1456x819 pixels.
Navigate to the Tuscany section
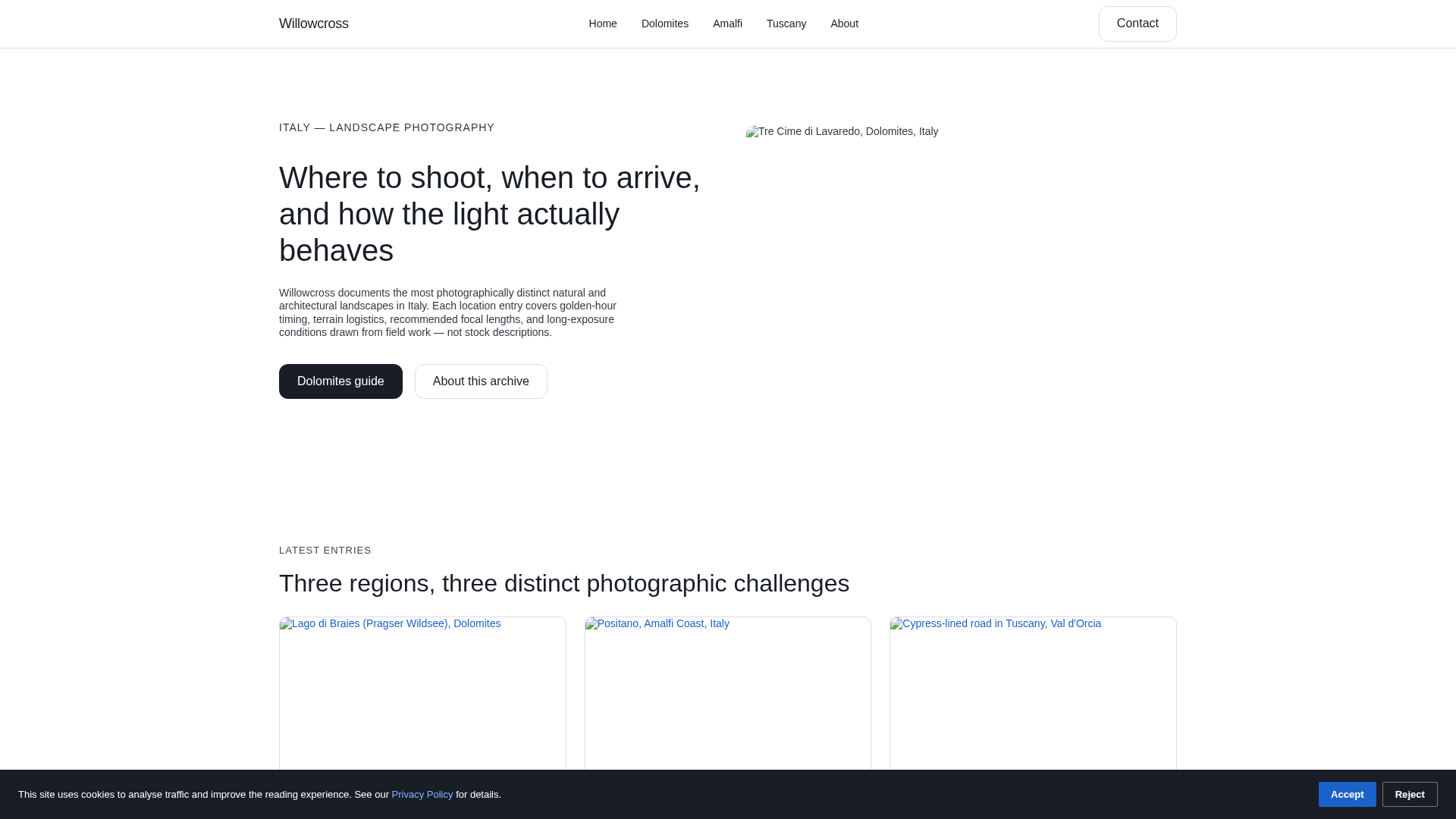(786, 24)
